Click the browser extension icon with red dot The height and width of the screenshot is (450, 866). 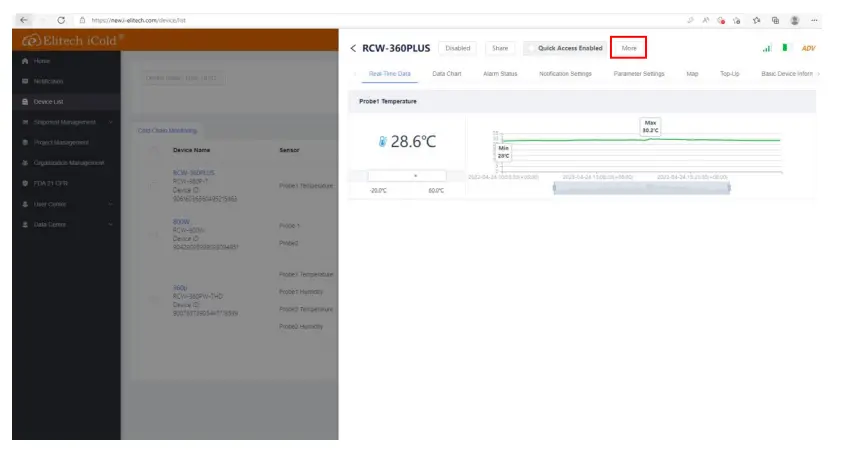coord(721,20)
